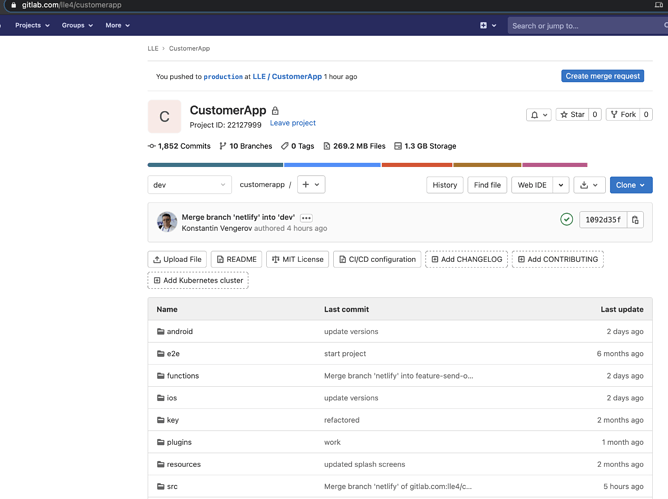Open MIT License button

pyautogui.click(x=297, y=259)
